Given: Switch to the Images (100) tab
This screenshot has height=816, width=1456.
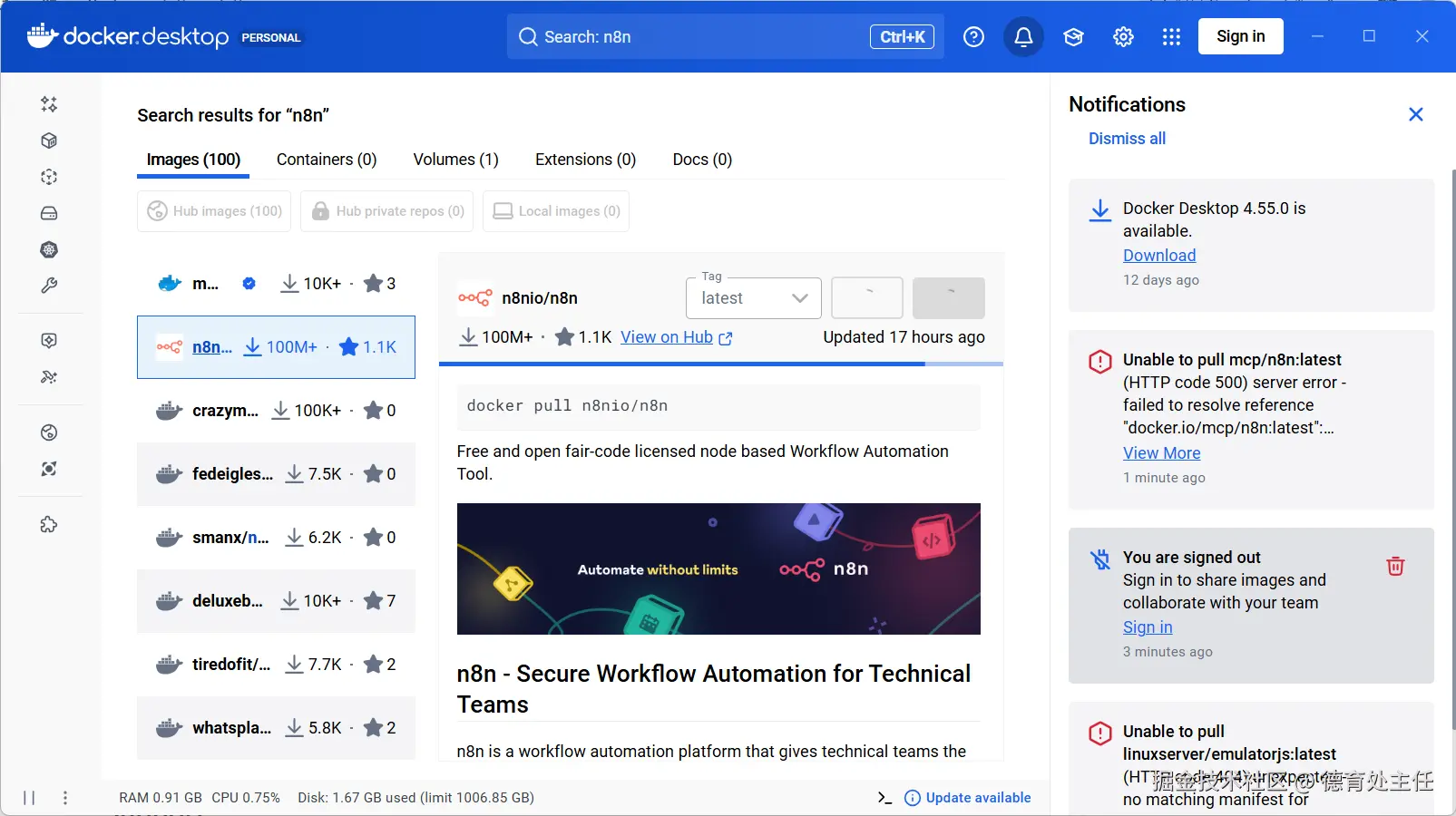Looking at the screenshot, I should (x=193, y=160).
